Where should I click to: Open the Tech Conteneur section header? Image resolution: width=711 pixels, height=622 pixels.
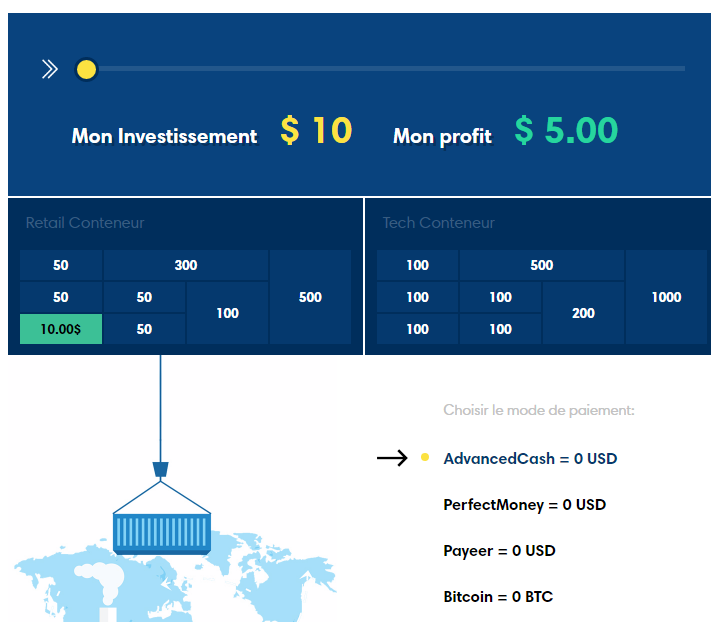pos(438,223)
